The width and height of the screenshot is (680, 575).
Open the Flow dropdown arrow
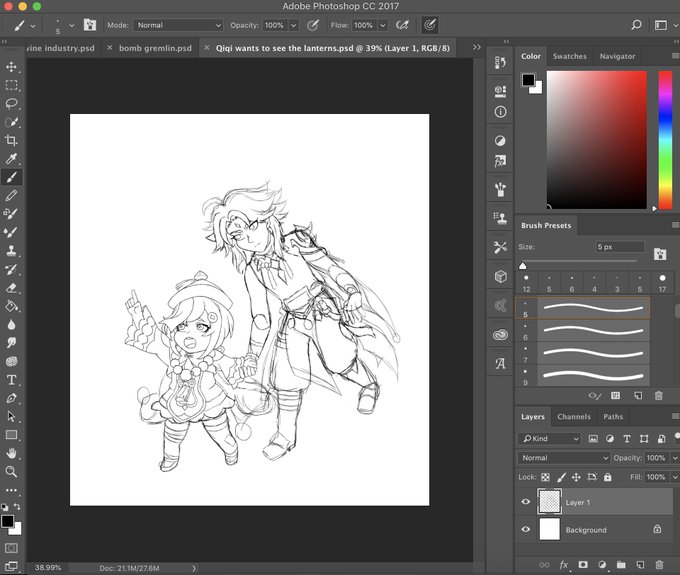(x=383, y=25)
